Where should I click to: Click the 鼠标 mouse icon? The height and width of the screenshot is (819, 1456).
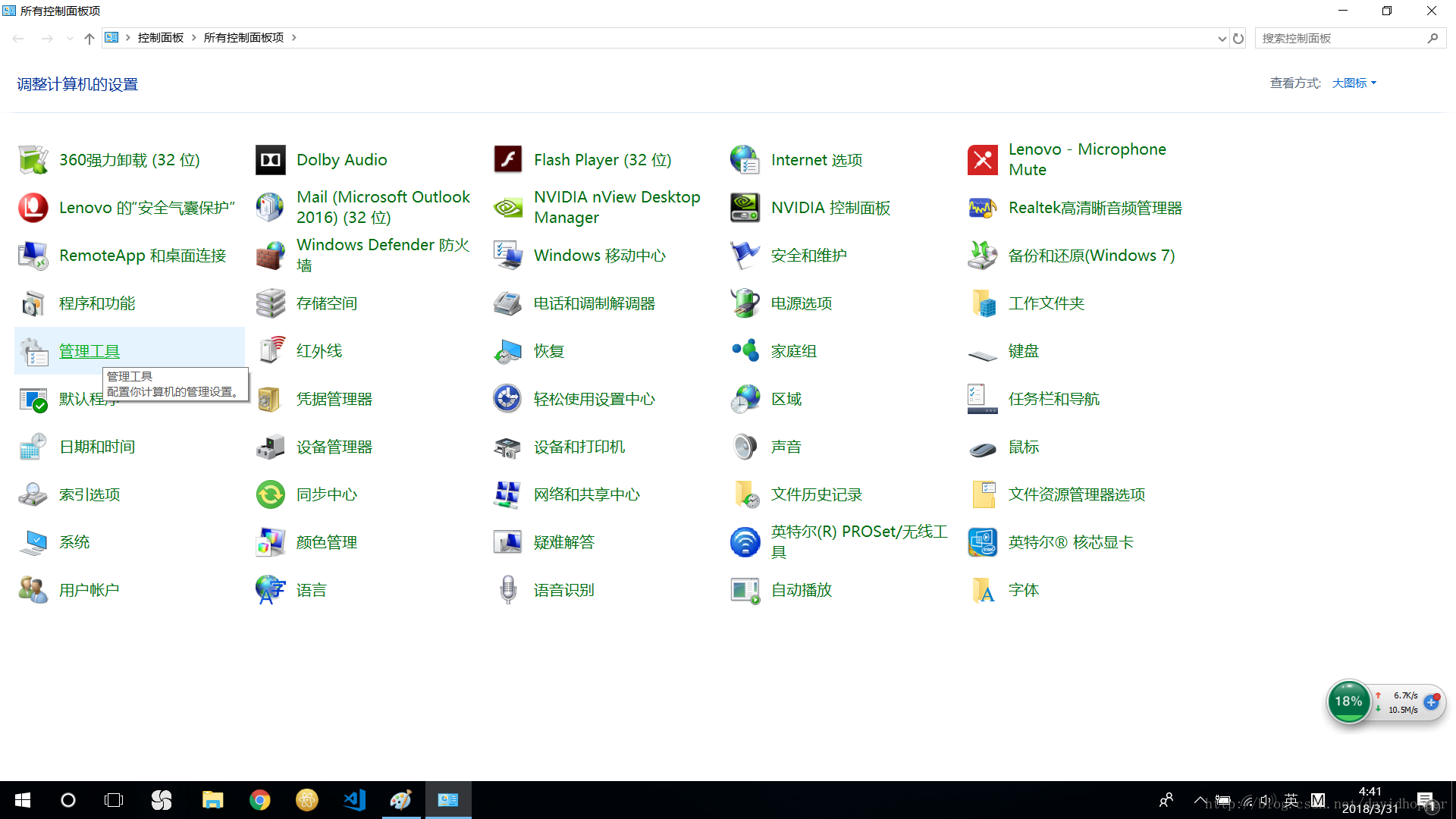point(983,449)
